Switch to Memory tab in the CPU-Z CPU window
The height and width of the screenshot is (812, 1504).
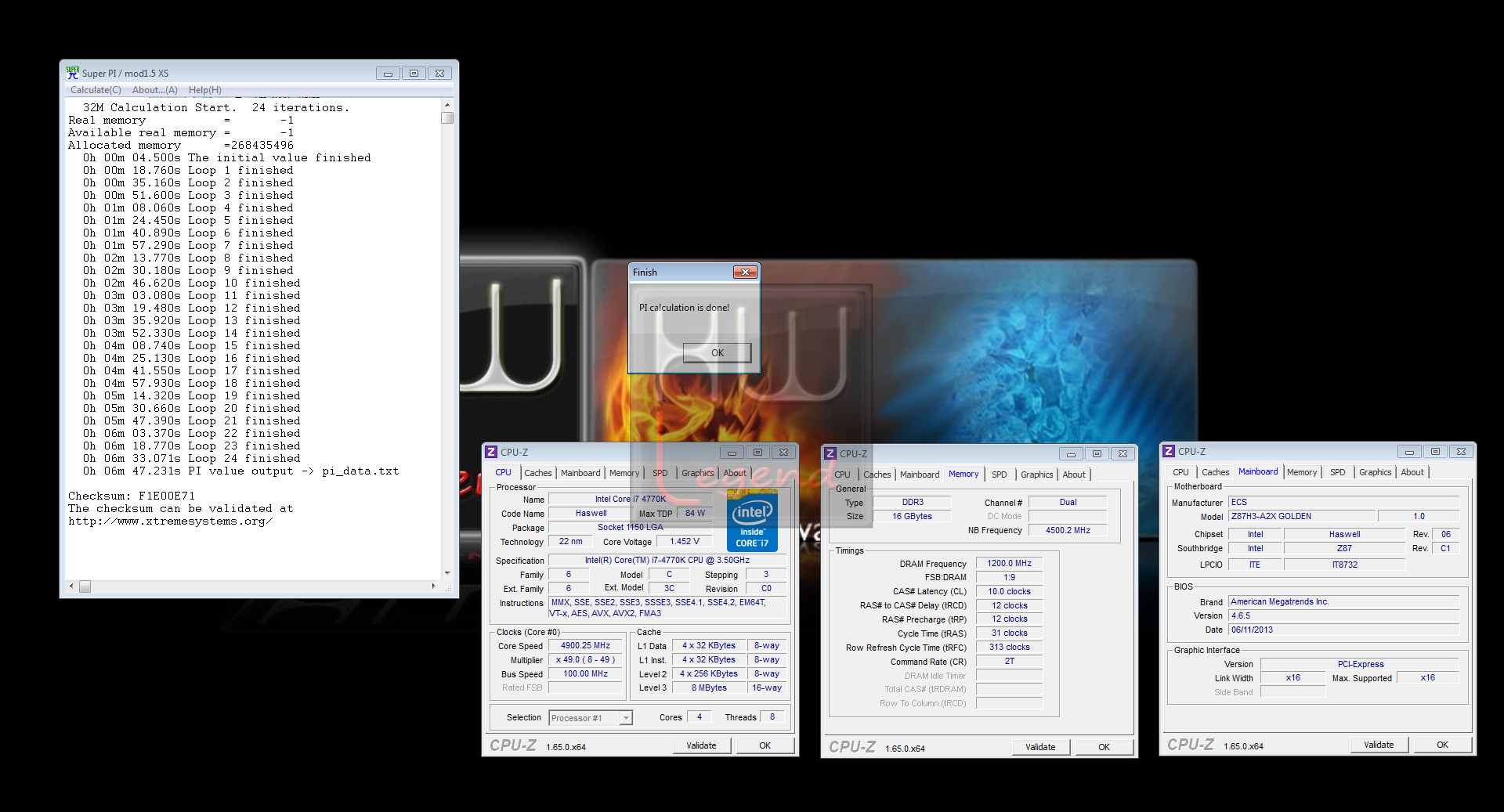pos(624,473)
